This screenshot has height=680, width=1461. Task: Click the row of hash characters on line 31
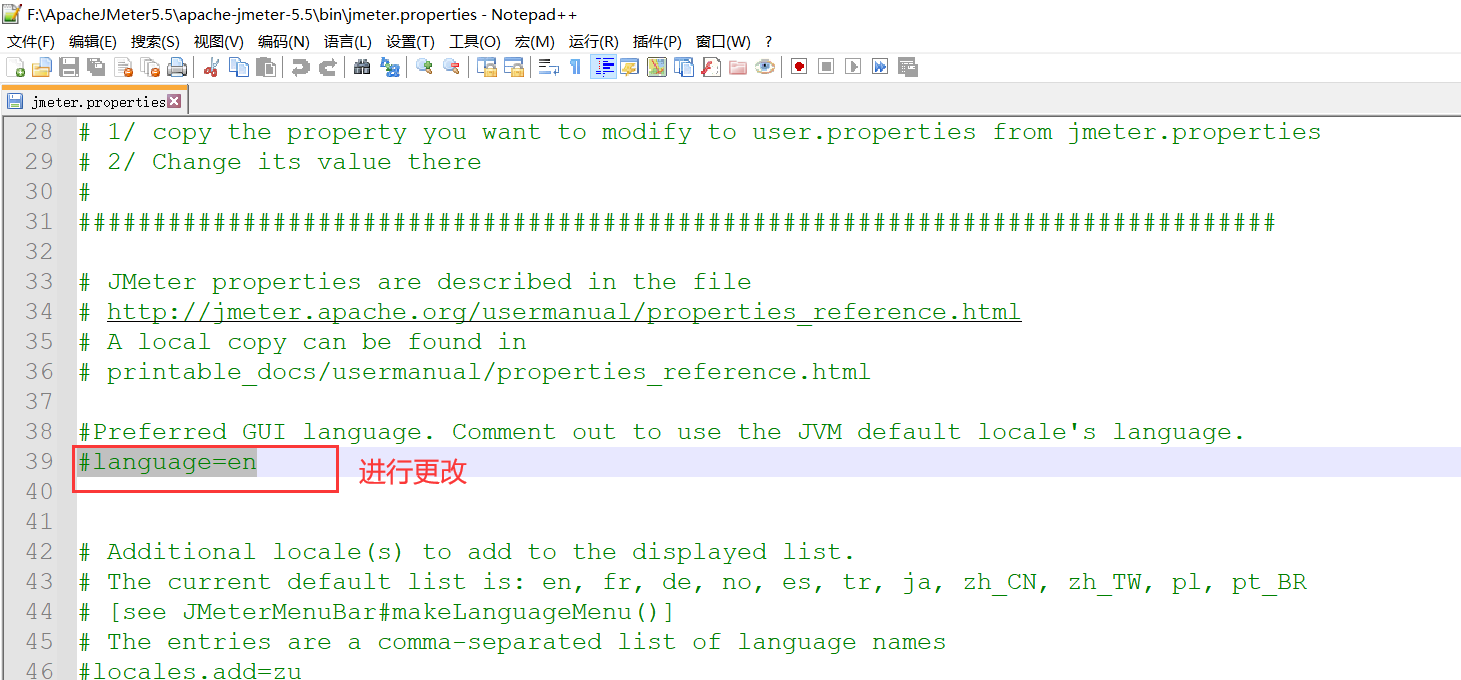(x=677, y=222)
